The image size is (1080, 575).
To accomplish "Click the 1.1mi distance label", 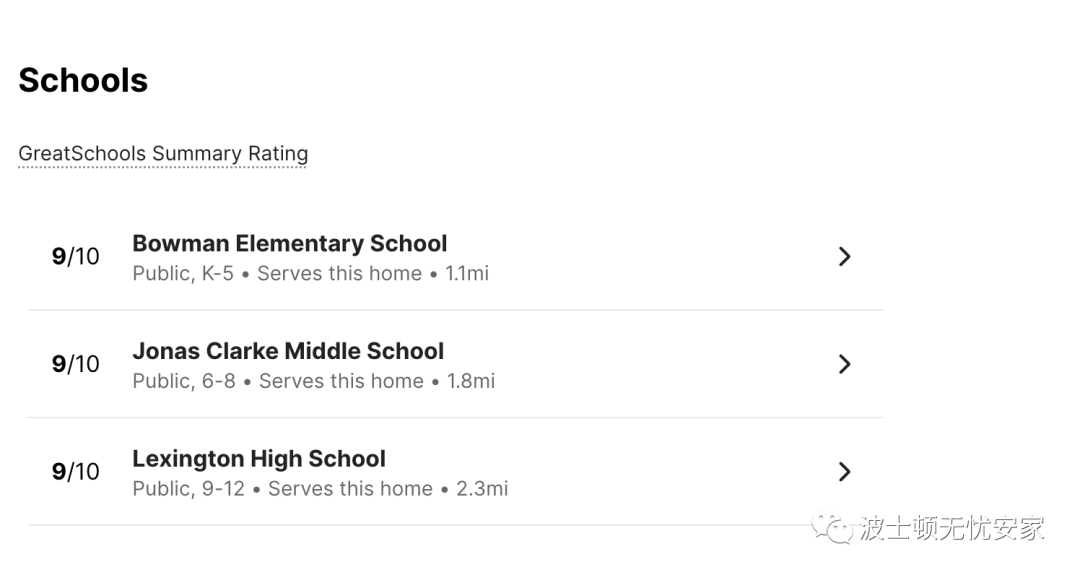I will pos(467,273).
